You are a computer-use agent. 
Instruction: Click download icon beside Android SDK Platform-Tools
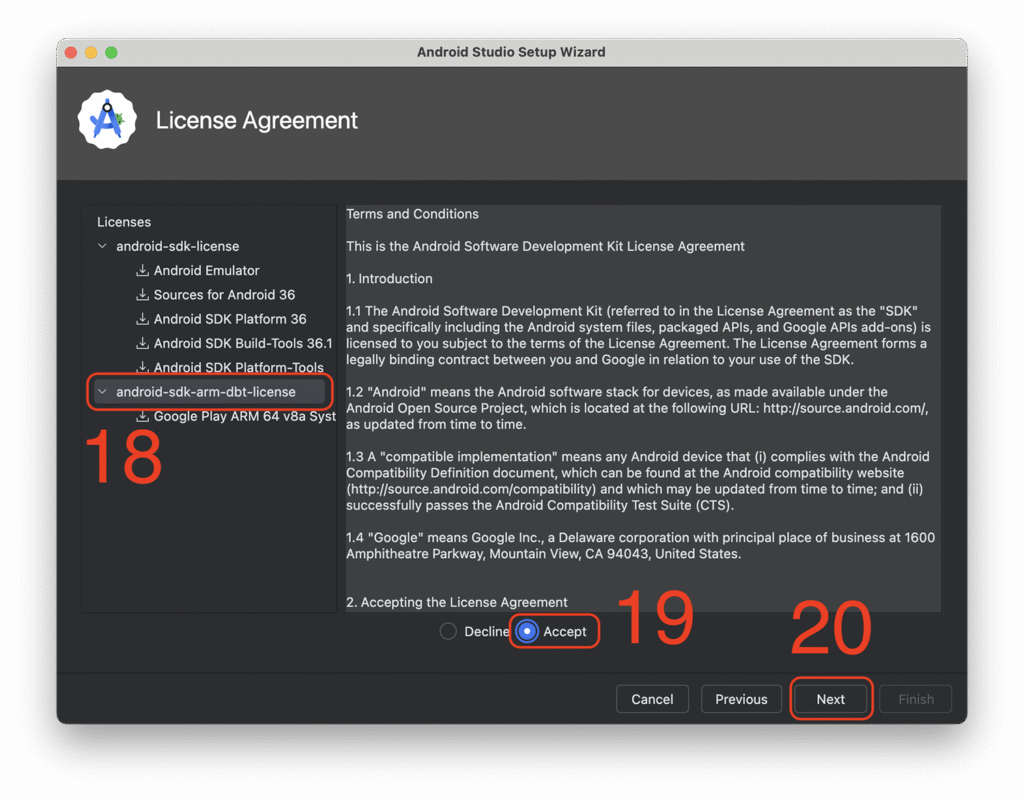[142, 367]
